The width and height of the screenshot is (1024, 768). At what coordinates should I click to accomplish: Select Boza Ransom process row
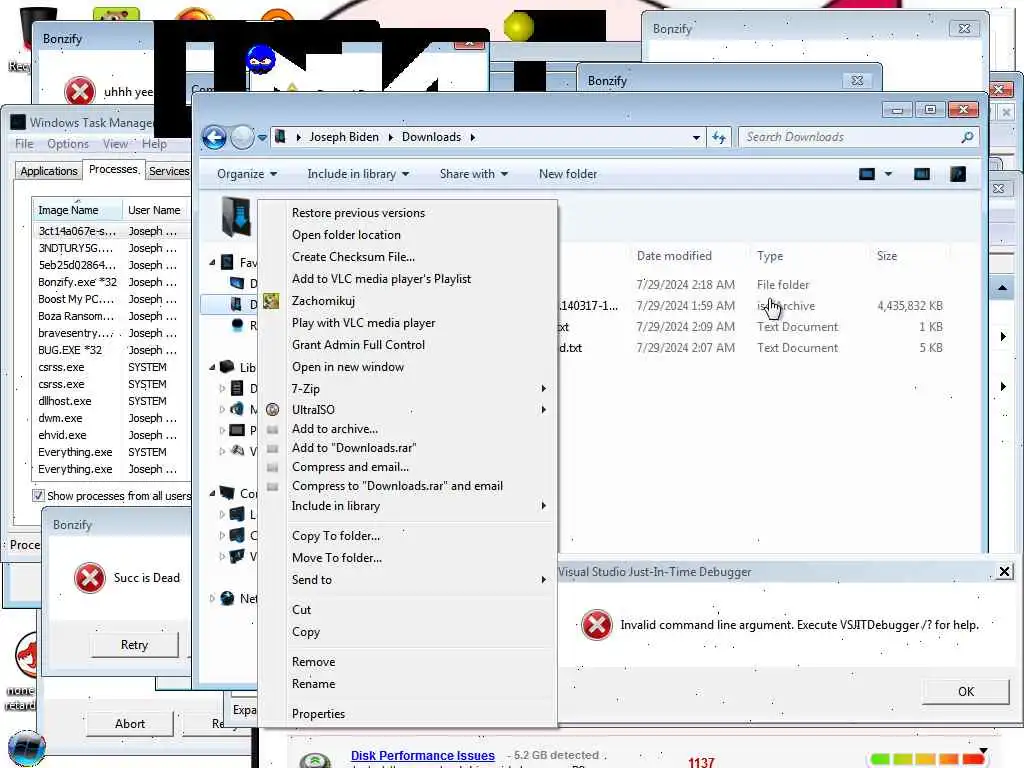(x=111, y=316)
